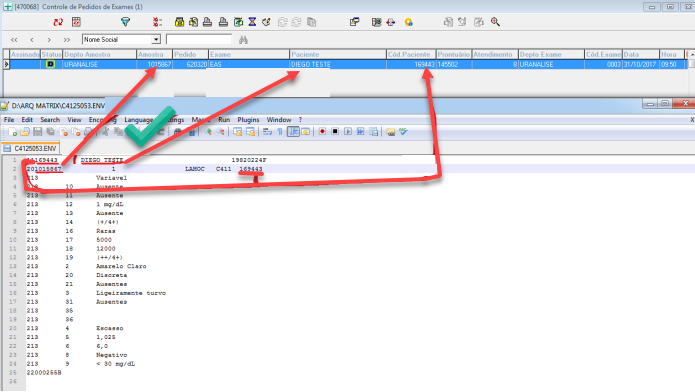The width and height of the screenshot is (695, 392).
Task: Click line 23 text 'Negativo'
Action: 111,355
